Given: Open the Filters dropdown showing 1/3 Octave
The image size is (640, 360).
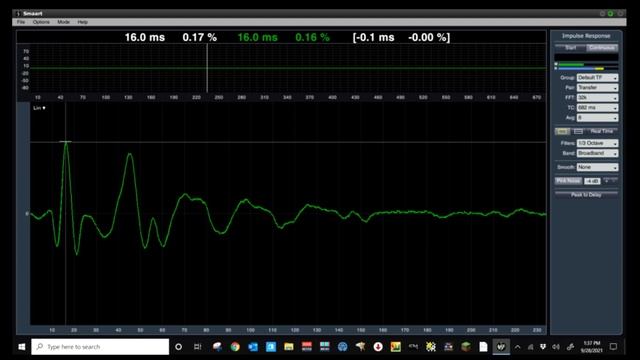Looking at the screenshot, I should [597, 143].
